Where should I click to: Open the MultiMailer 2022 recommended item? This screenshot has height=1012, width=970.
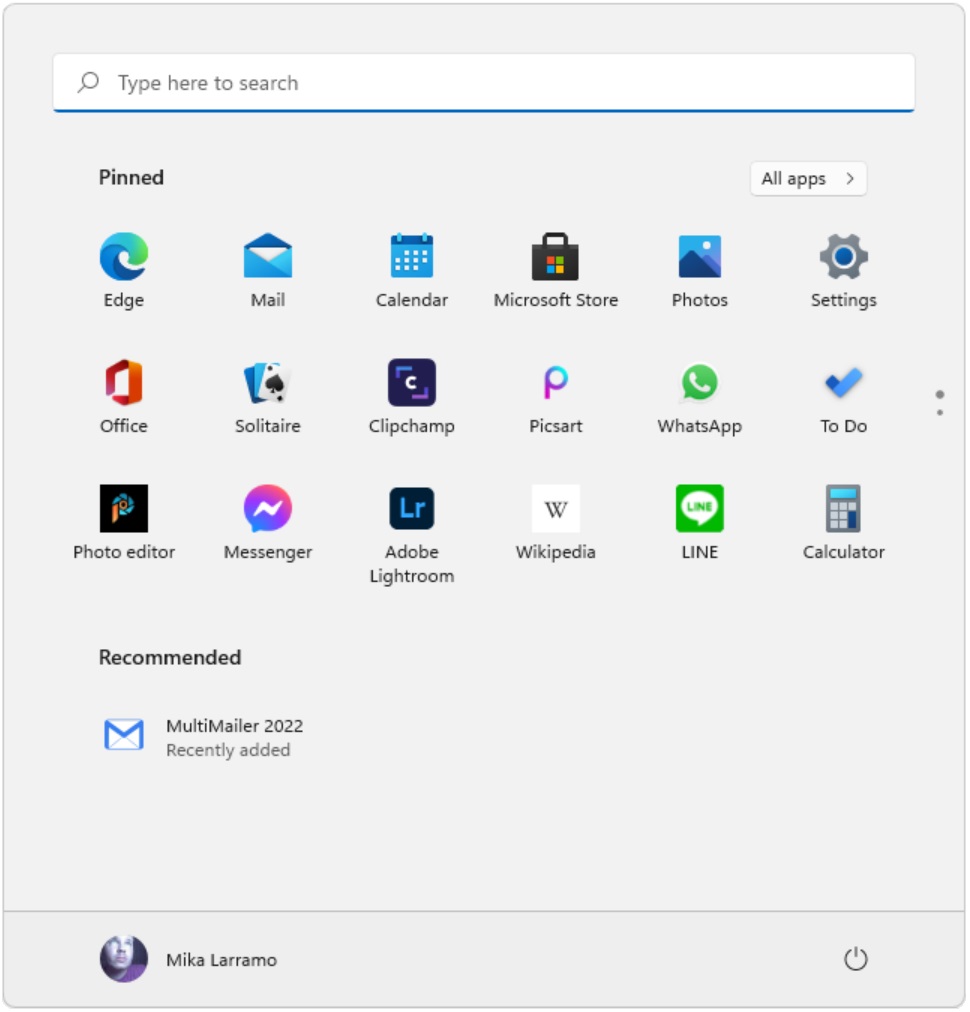coord(203,737)
